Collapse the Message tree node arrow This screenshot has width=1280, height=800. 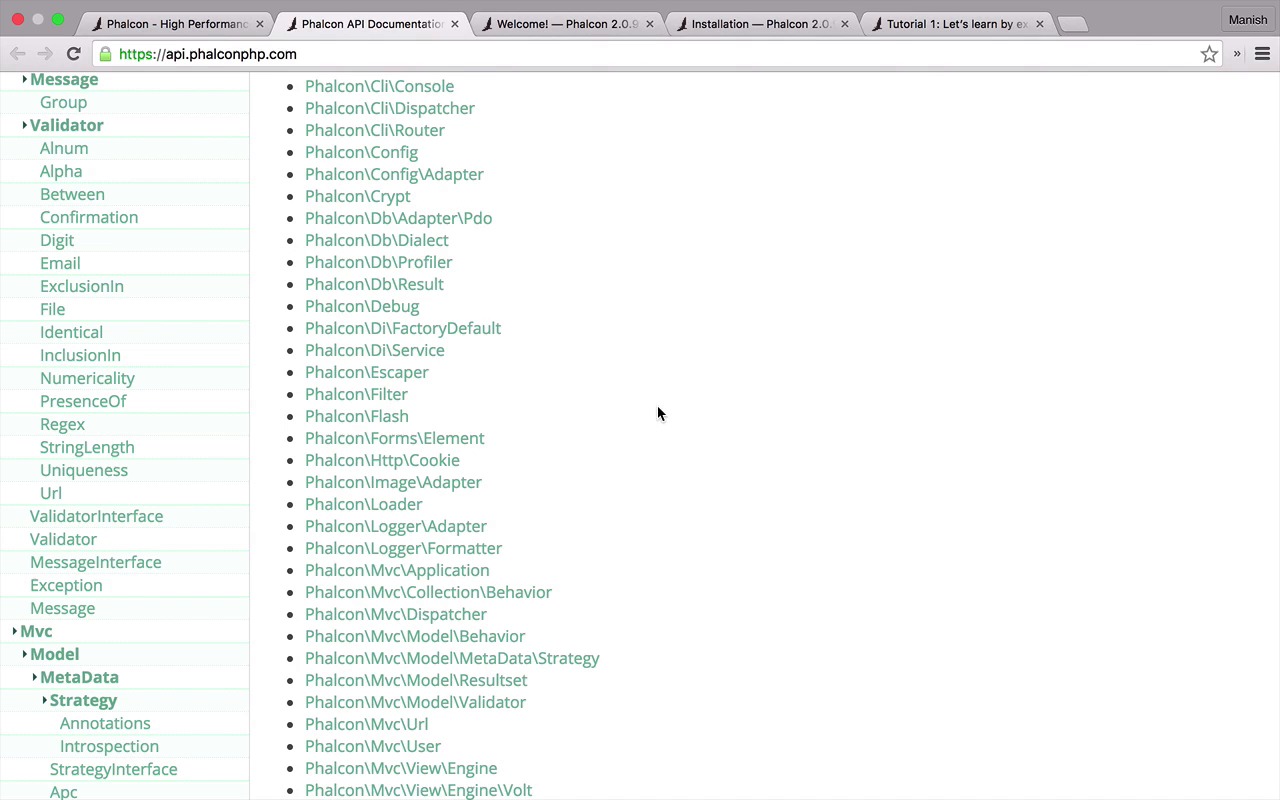point(24,79)
